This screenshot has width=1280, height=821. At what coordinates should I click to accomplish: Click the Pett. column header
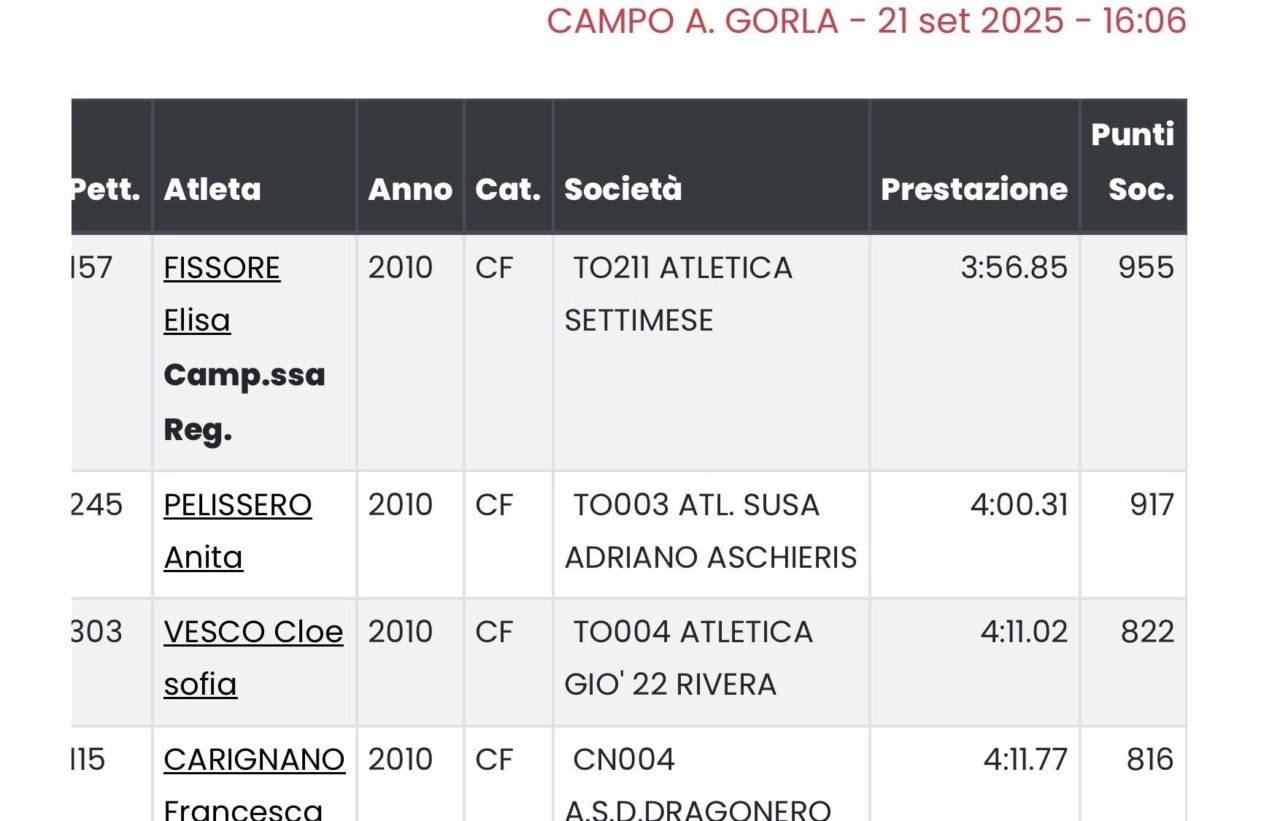[x=105, y=189]
